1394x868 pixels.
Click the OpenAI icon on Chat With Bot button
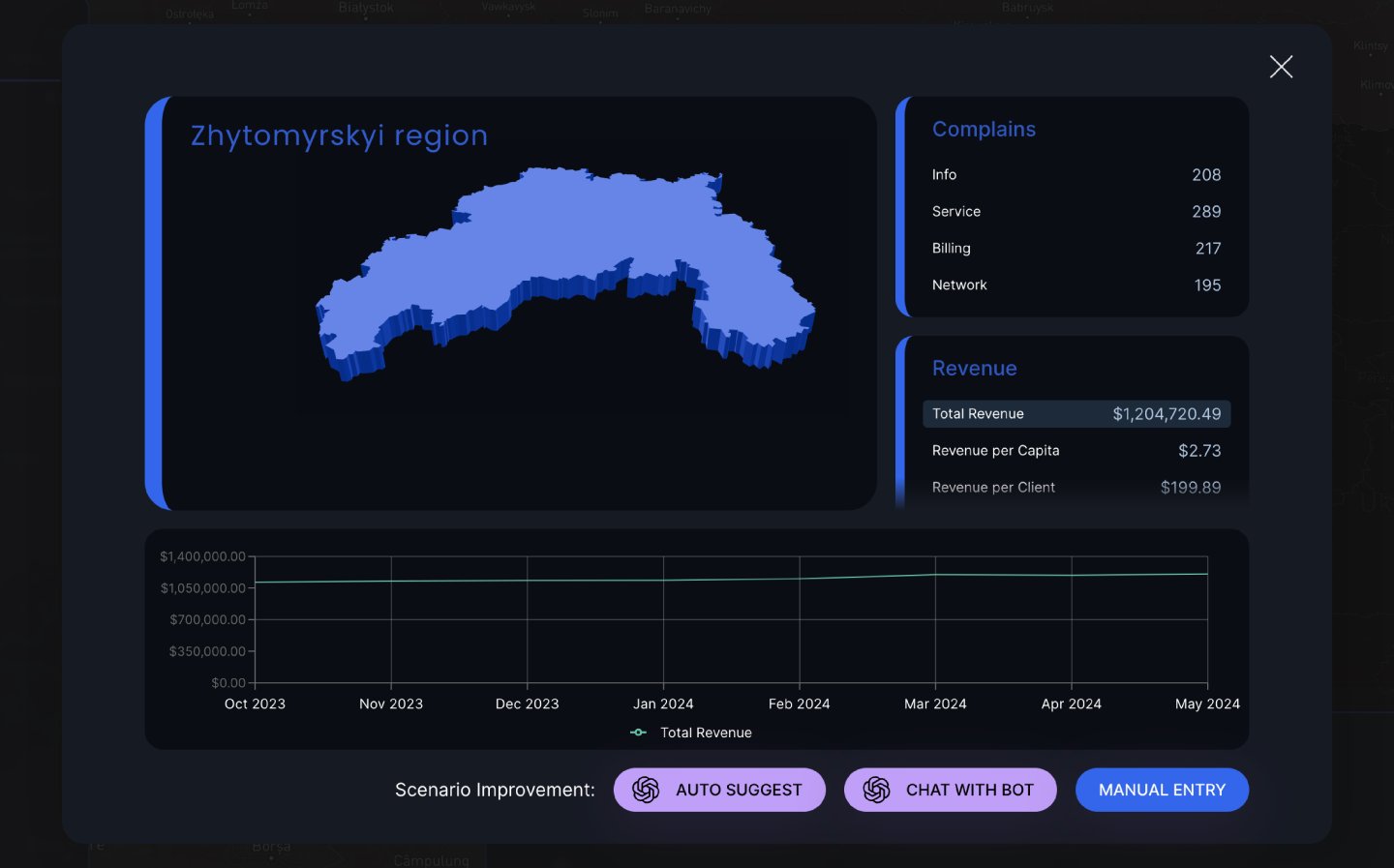pyautogui.click(x=877, y=790)
